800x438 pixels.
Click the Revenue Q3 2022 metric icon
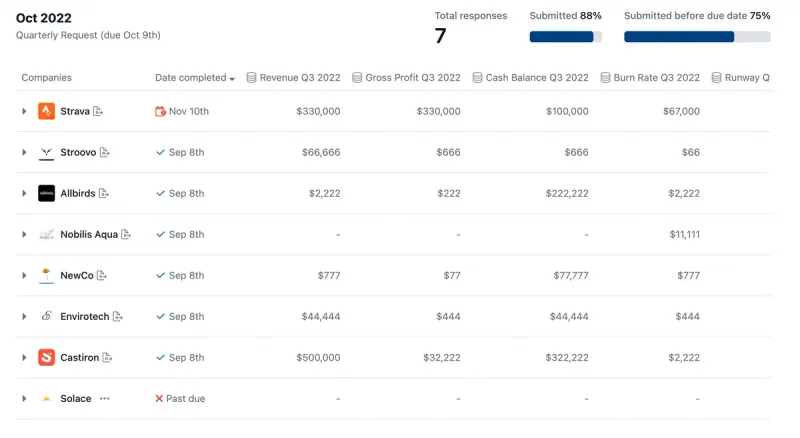251,78
